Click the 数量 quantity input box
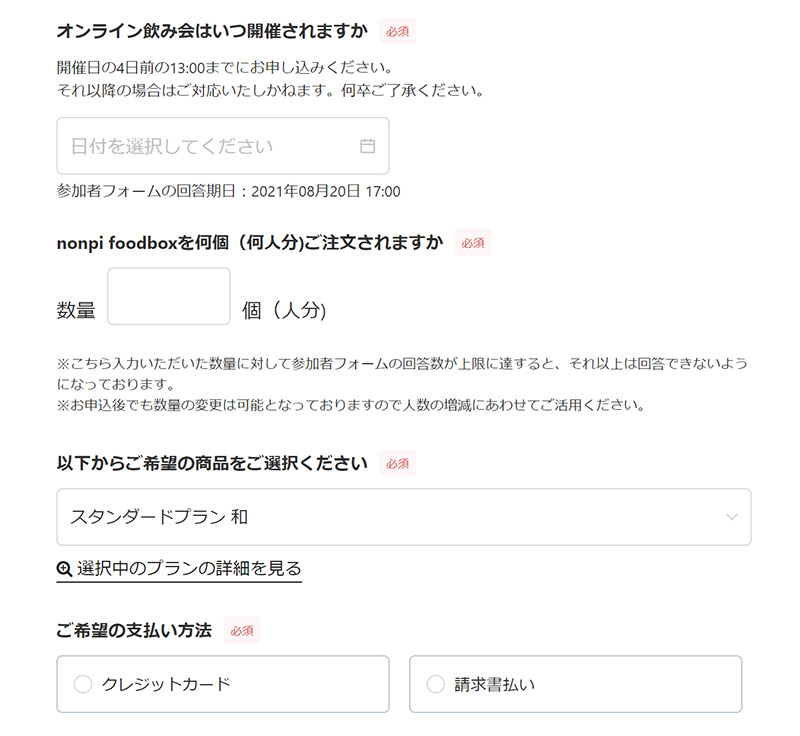The height and width of the screenshot is (736, 800). coord(169,296)
